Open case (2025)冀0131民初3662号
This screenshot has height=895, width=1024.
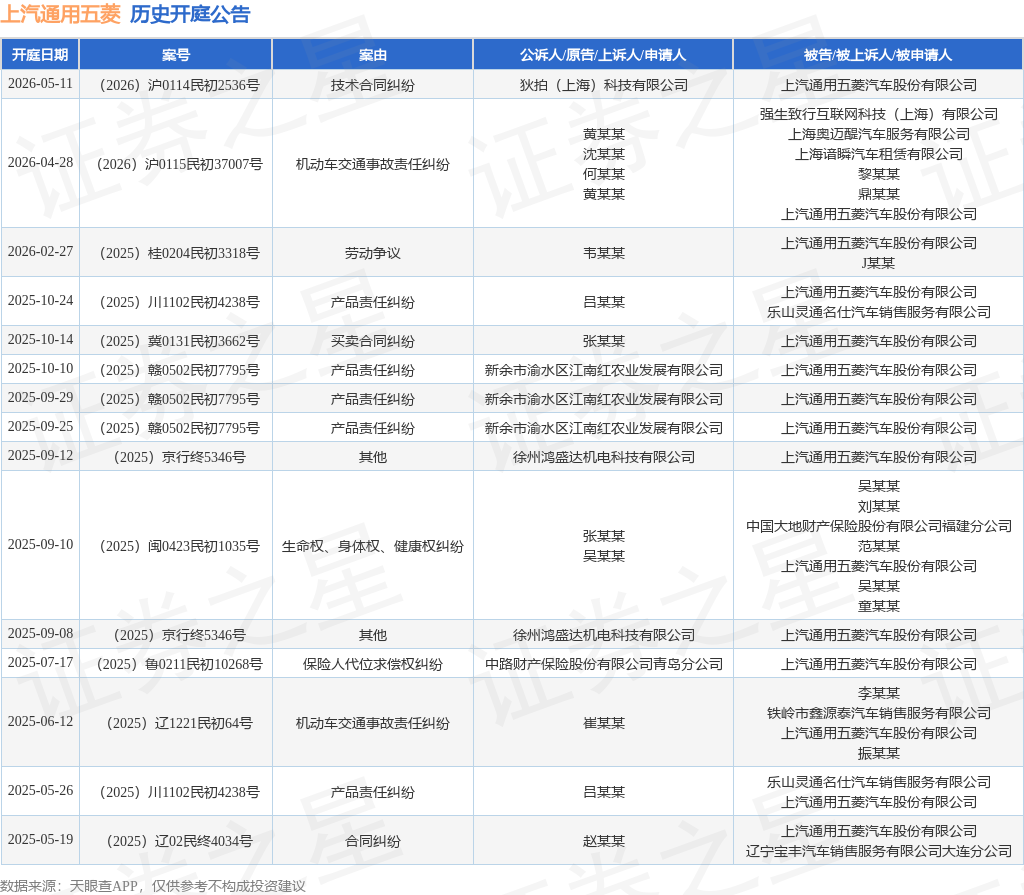click(175, 341)
